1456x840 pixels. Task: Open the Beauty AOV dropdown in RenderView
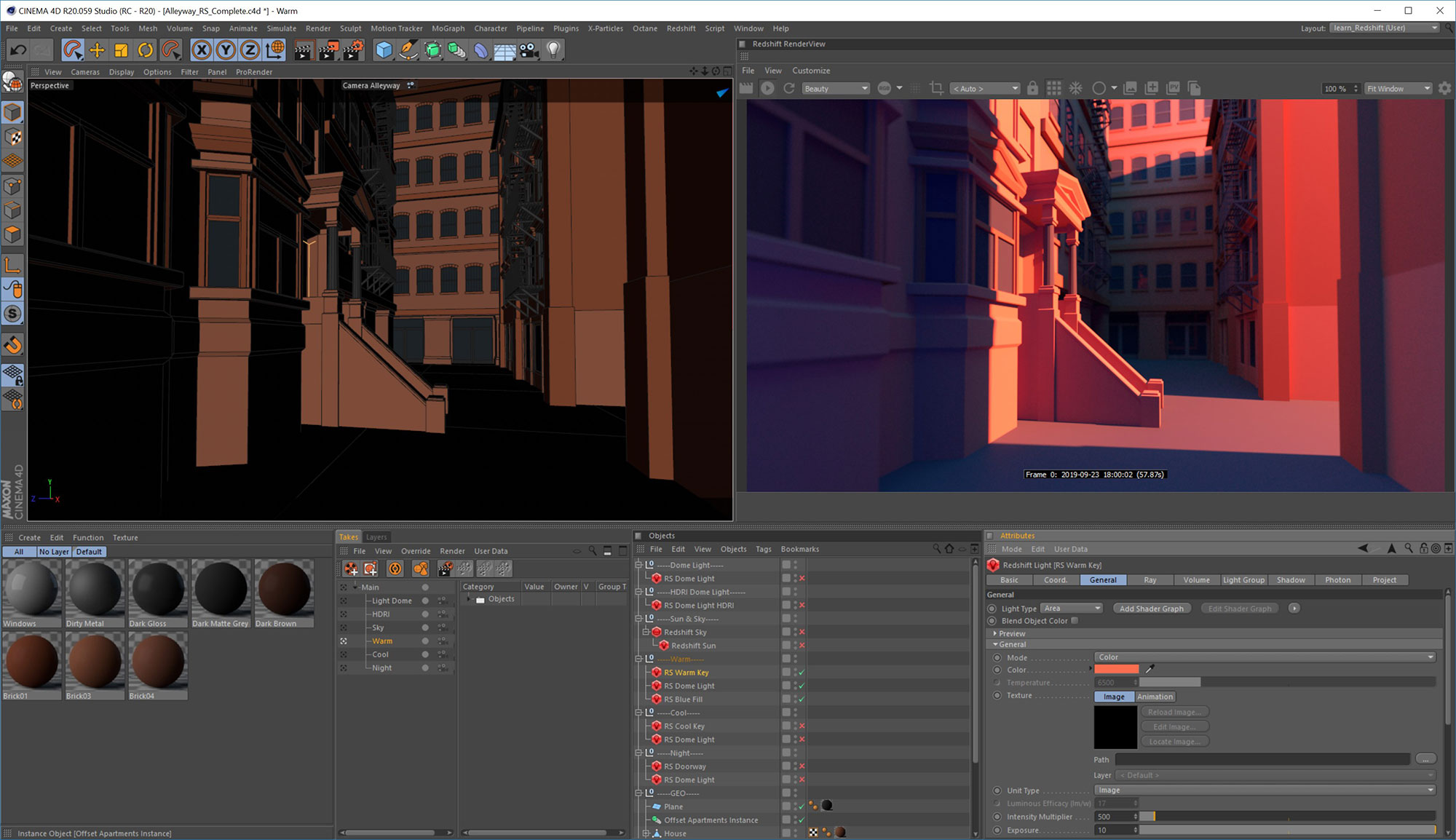point(835,88)
